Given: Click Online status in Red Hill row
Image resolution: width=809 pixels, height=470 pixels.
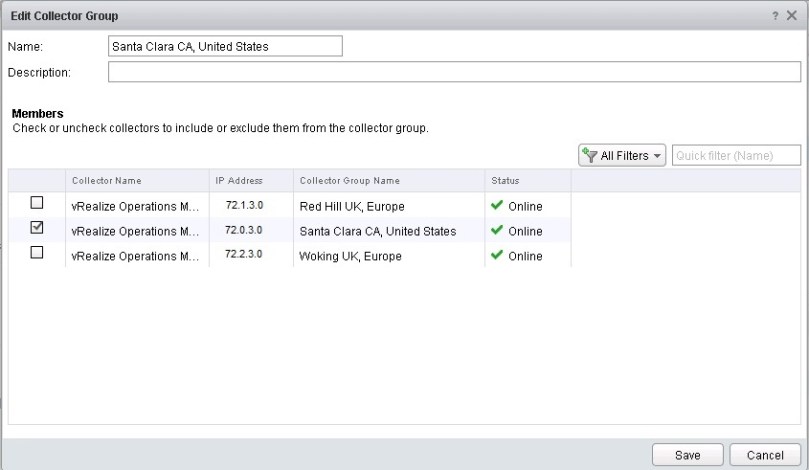Looking at the screenshot, I should [525, 206].
